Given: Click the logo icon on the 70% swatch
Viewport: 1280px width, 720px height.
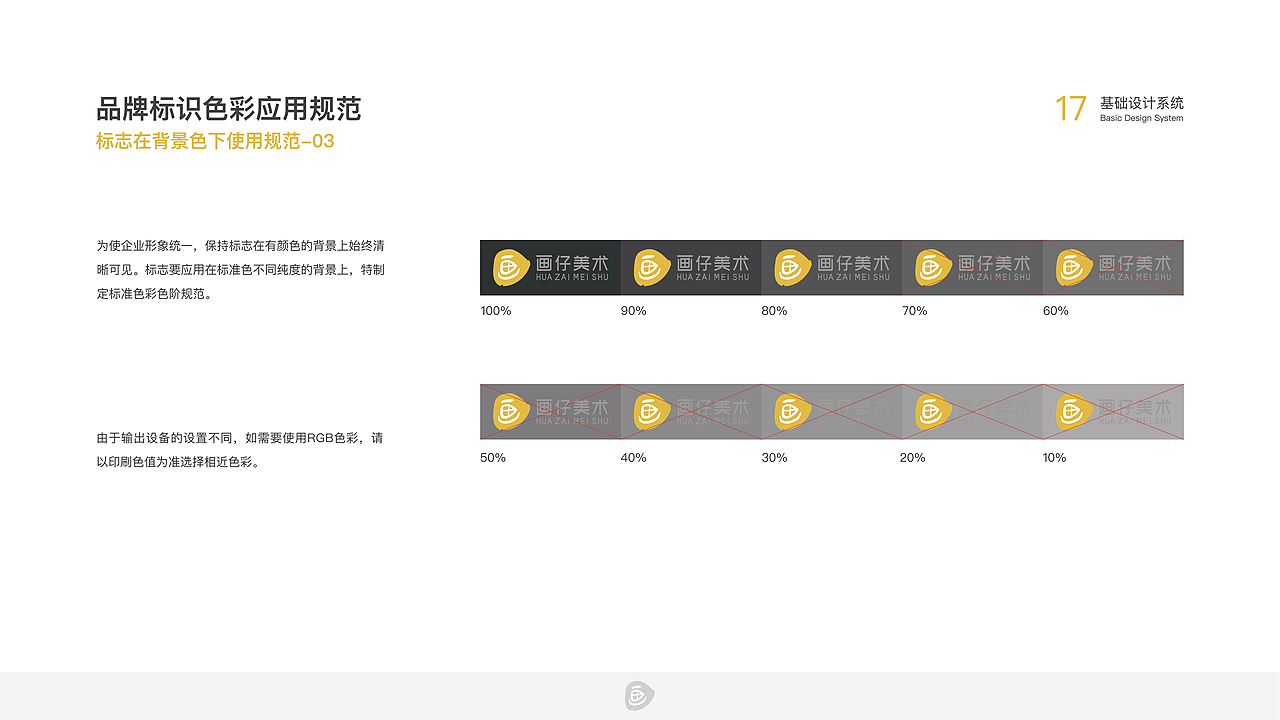Looking at the screenshot, I should coord(933,267).
